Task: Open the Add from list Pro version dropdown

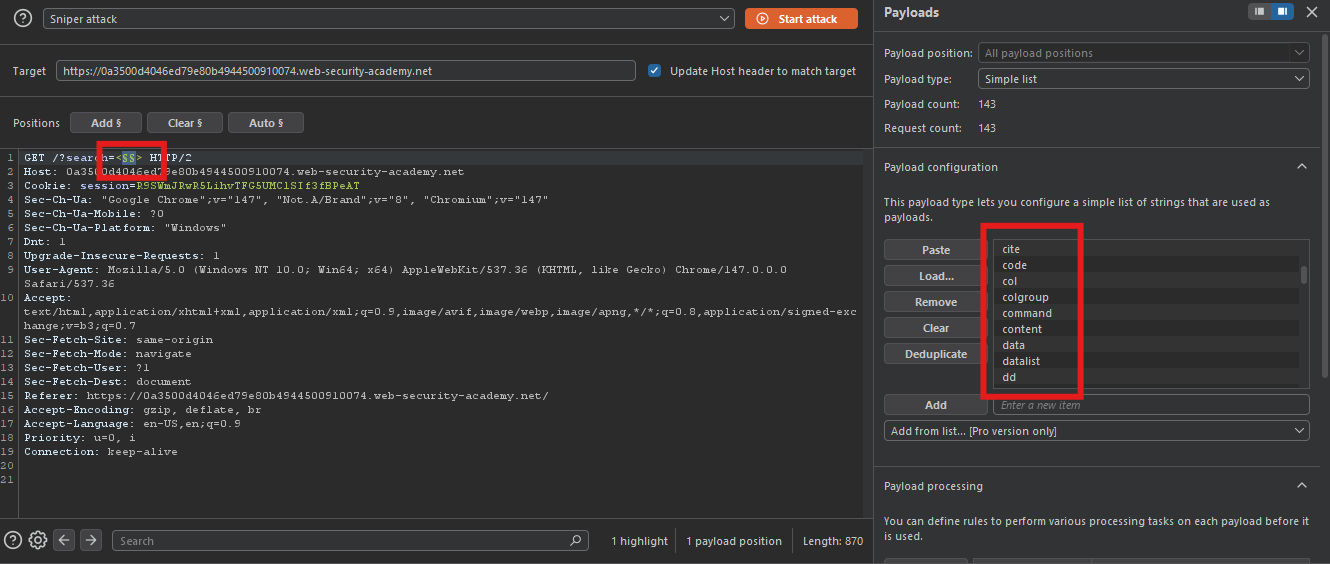Action: tap(1097, 431)
